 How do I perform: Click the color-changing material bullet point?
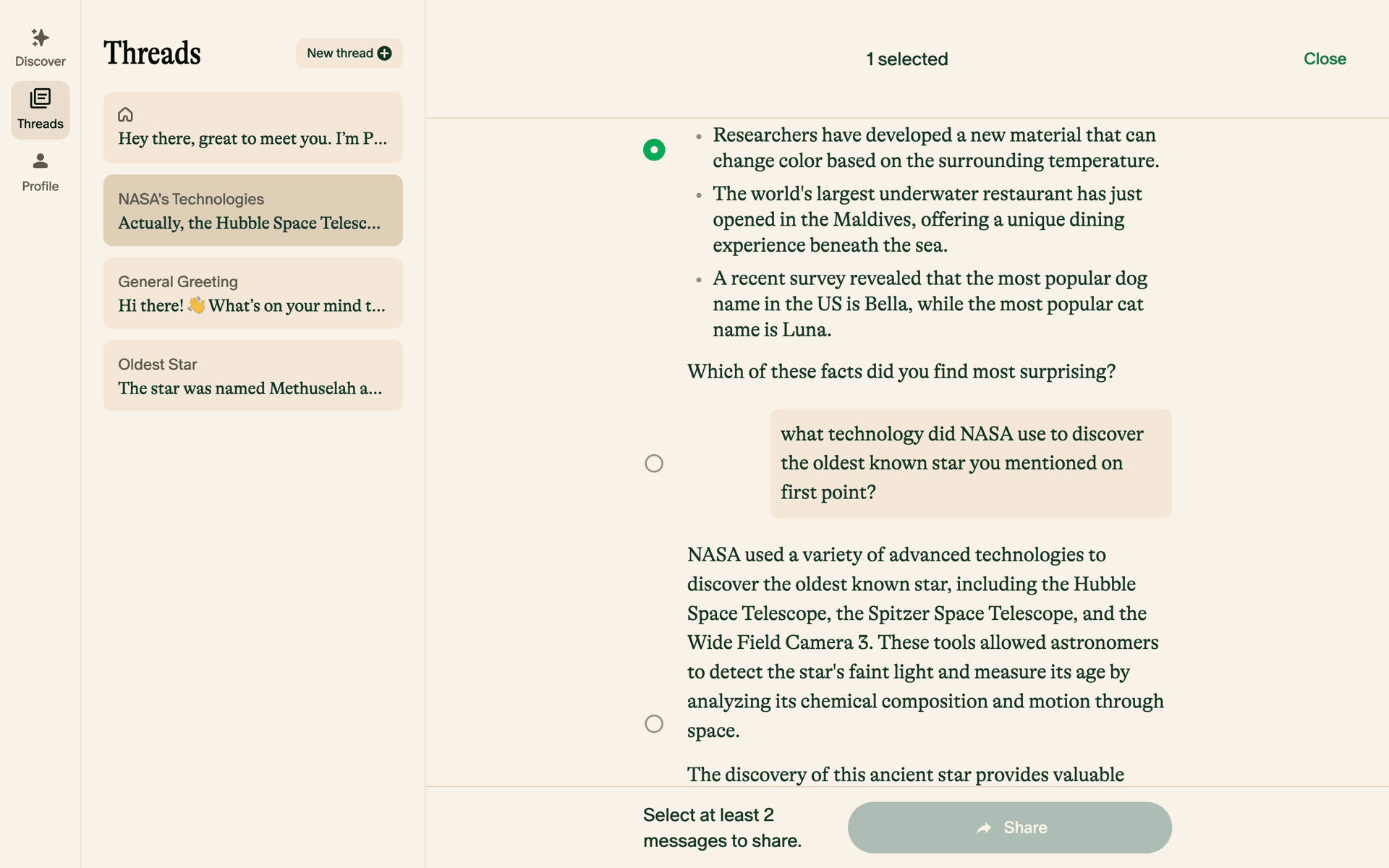[x=935, y=148]
